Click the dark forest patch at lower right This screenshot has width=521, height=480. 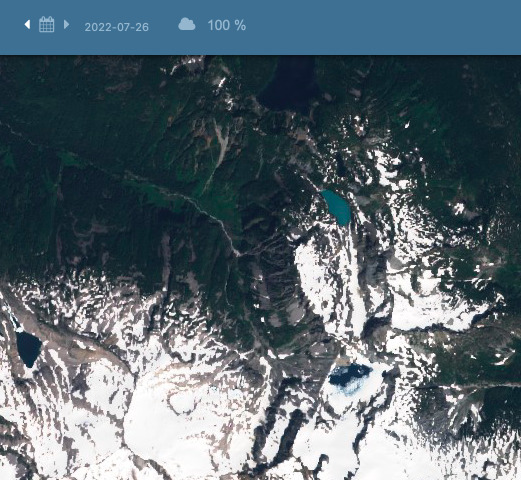point(500,407)
